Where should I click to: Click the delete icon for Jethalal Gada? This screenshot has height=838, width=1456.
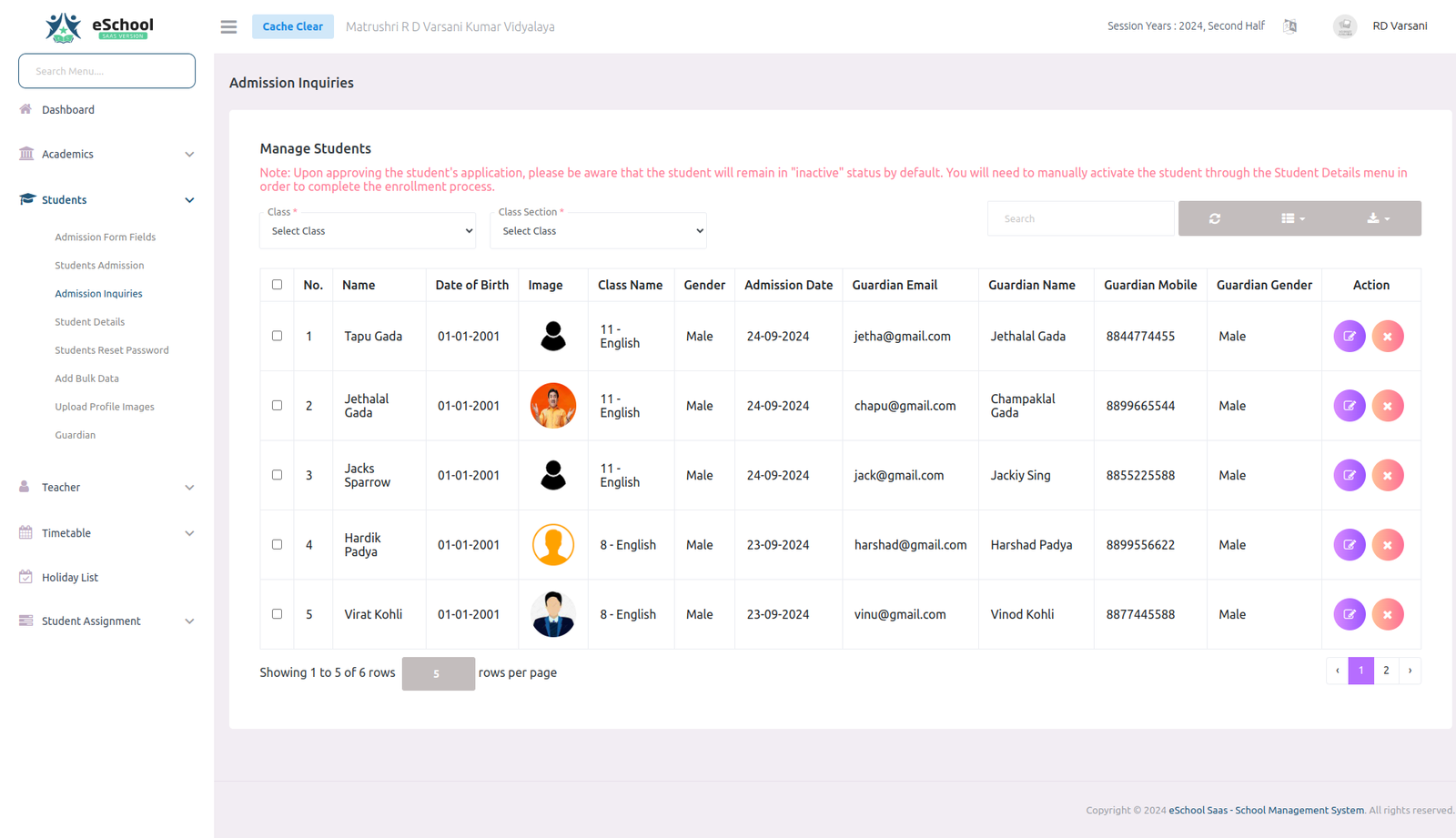tap(1387, 406)
